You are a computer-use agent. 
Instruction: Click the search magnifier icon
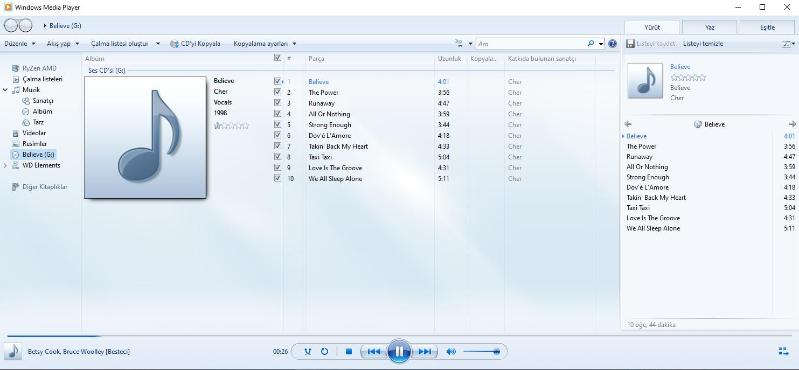click(x=591, y=44)
